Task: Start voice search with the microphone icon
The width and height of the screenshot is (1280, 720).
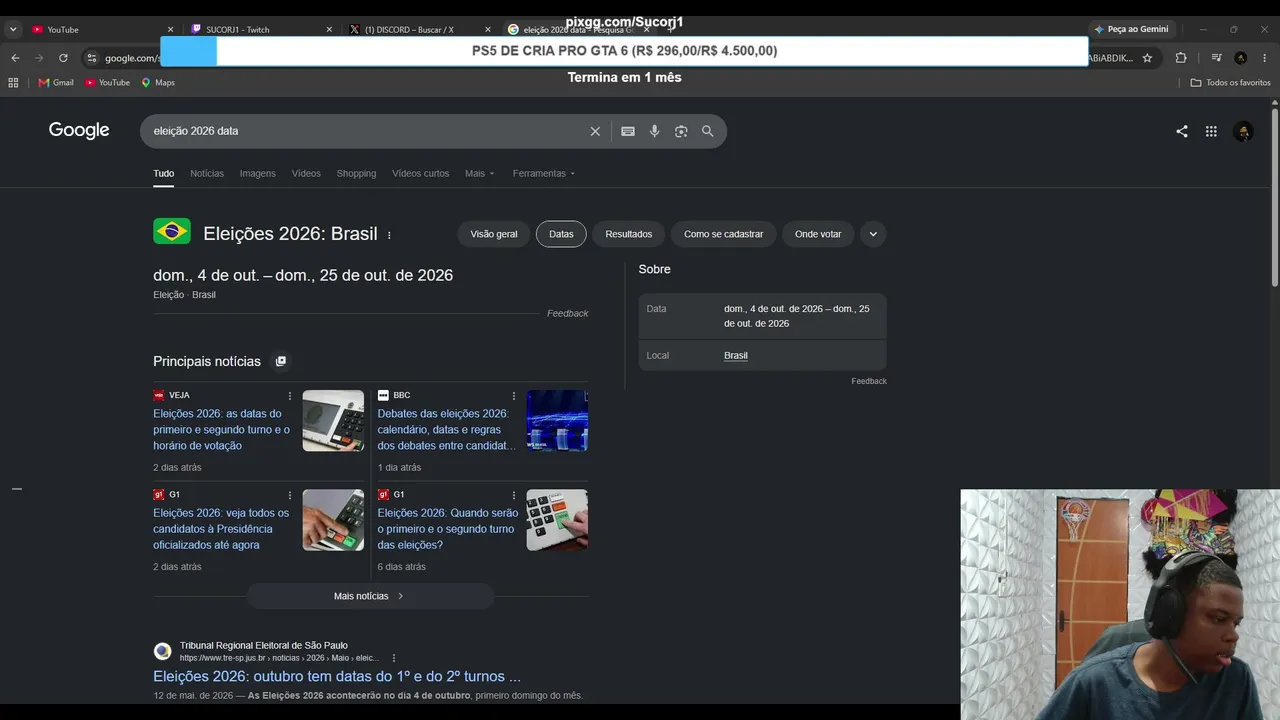Action: point(654,131)
